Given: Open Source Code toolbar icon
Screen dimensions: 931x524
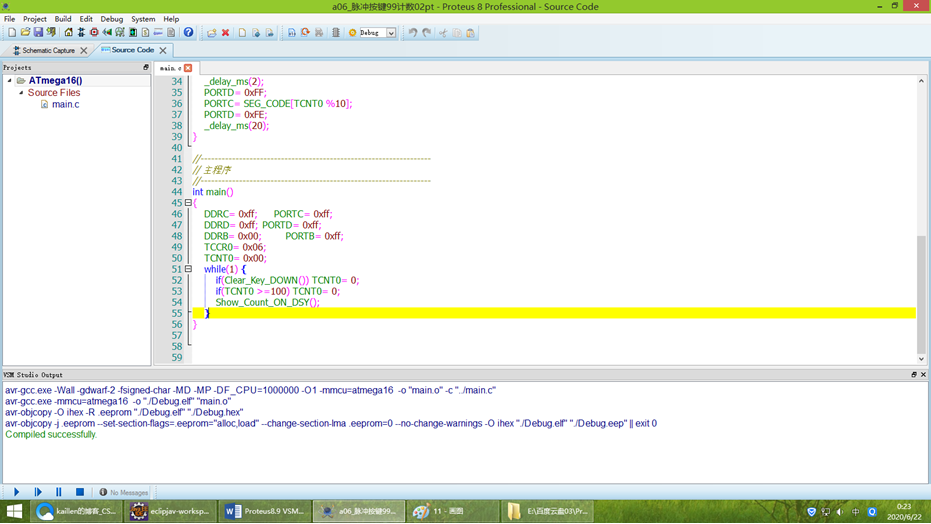Looking at the screenshot, I should [x=158, y=33].
